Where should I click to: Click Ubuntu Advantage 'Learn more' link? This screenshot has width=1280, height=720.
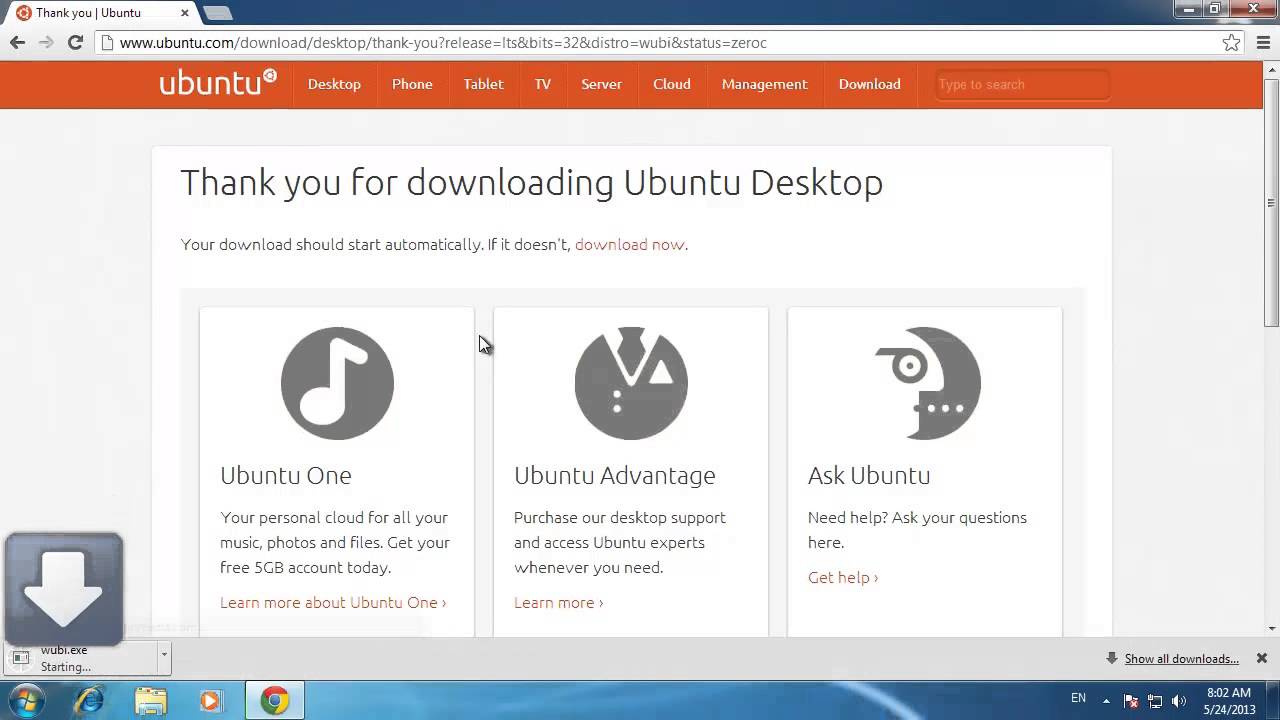pos(558,602)
